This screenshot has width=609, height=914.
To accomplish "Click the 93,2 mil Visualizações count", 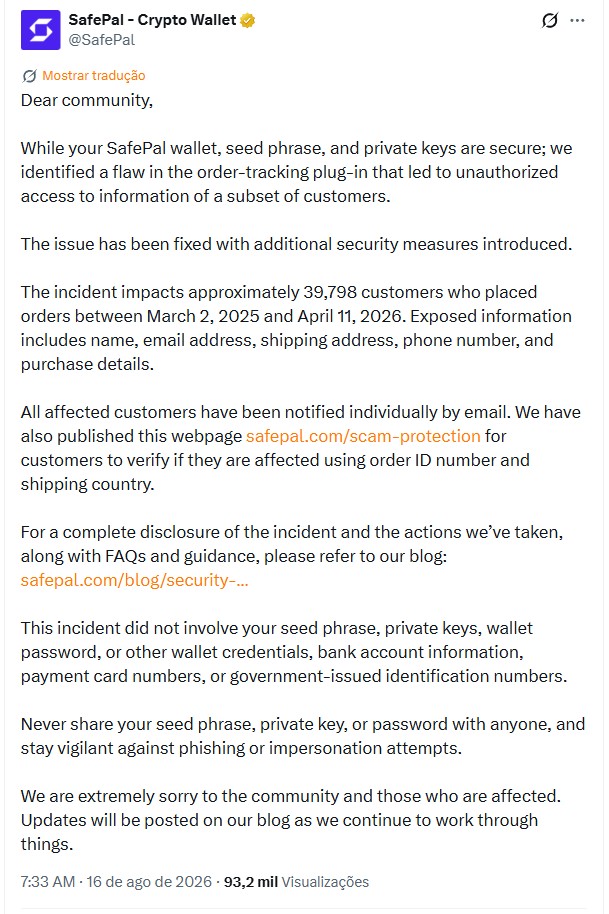I will click(297, 881).
